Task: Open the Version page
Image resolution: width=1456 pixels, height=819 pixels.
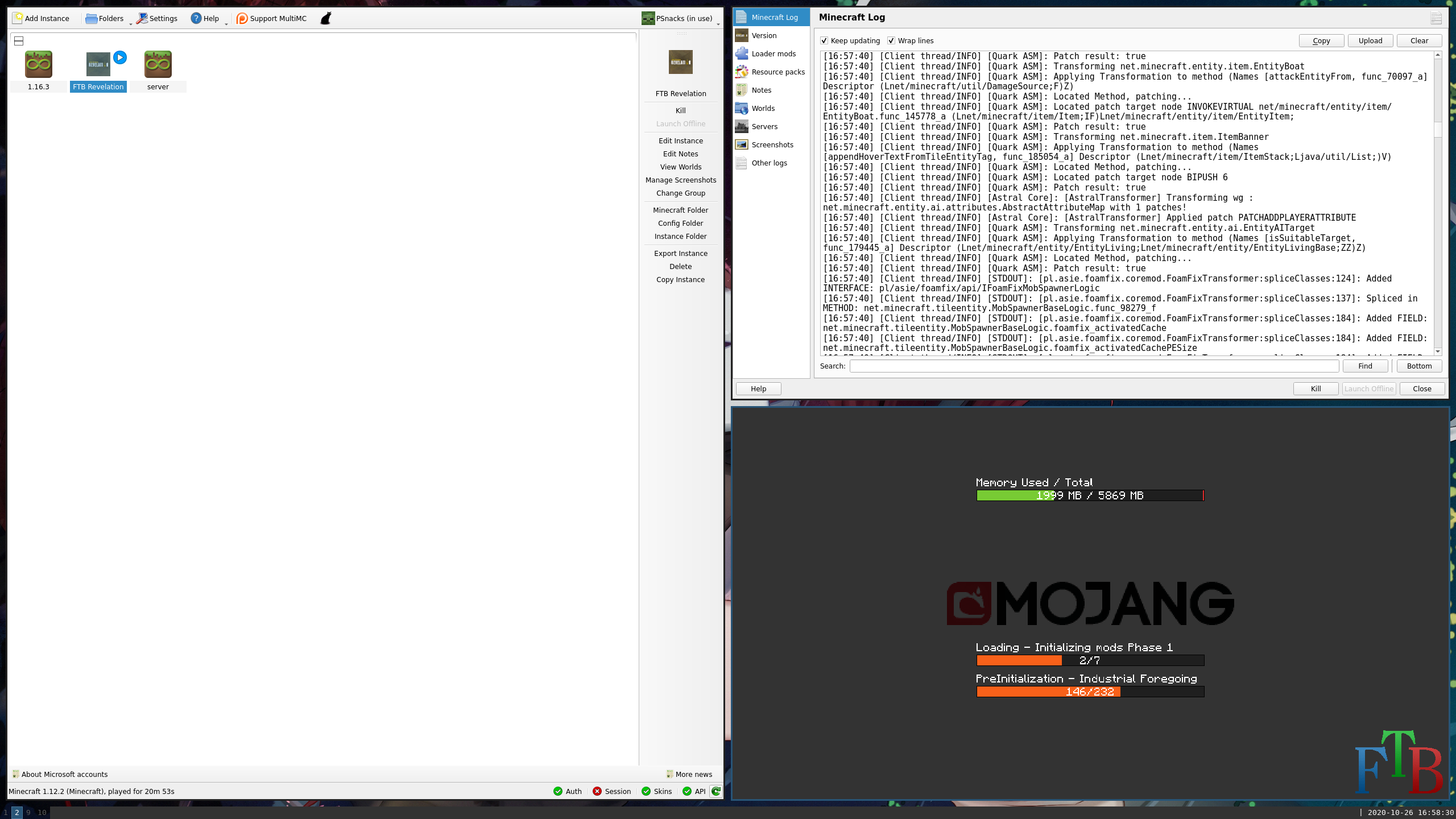Action: point(763,35)
